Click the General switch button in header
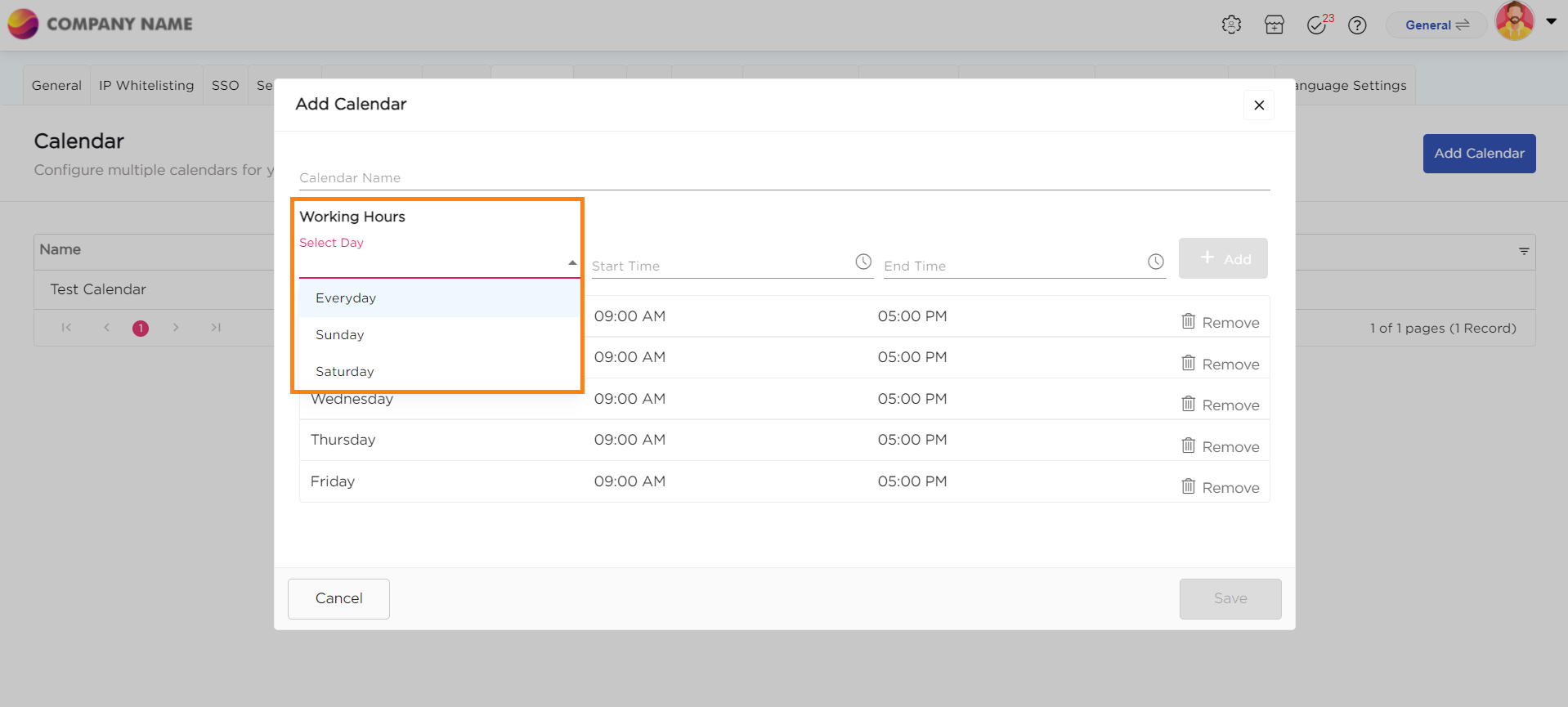1568x707 pixels. point(1436,25)
